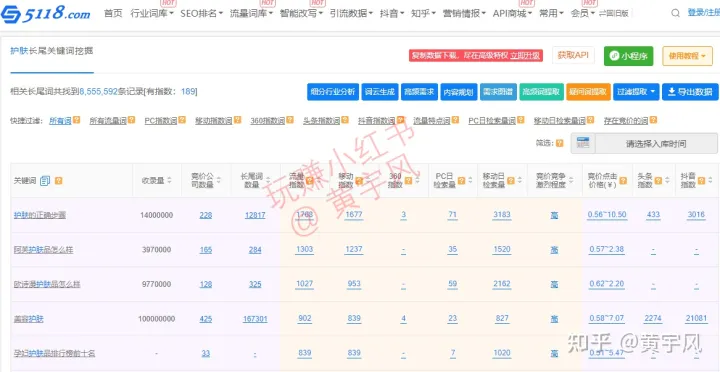Click 疑问词提取 button
Viewport: 720px width, 372px height.
[x=588, y=92]
